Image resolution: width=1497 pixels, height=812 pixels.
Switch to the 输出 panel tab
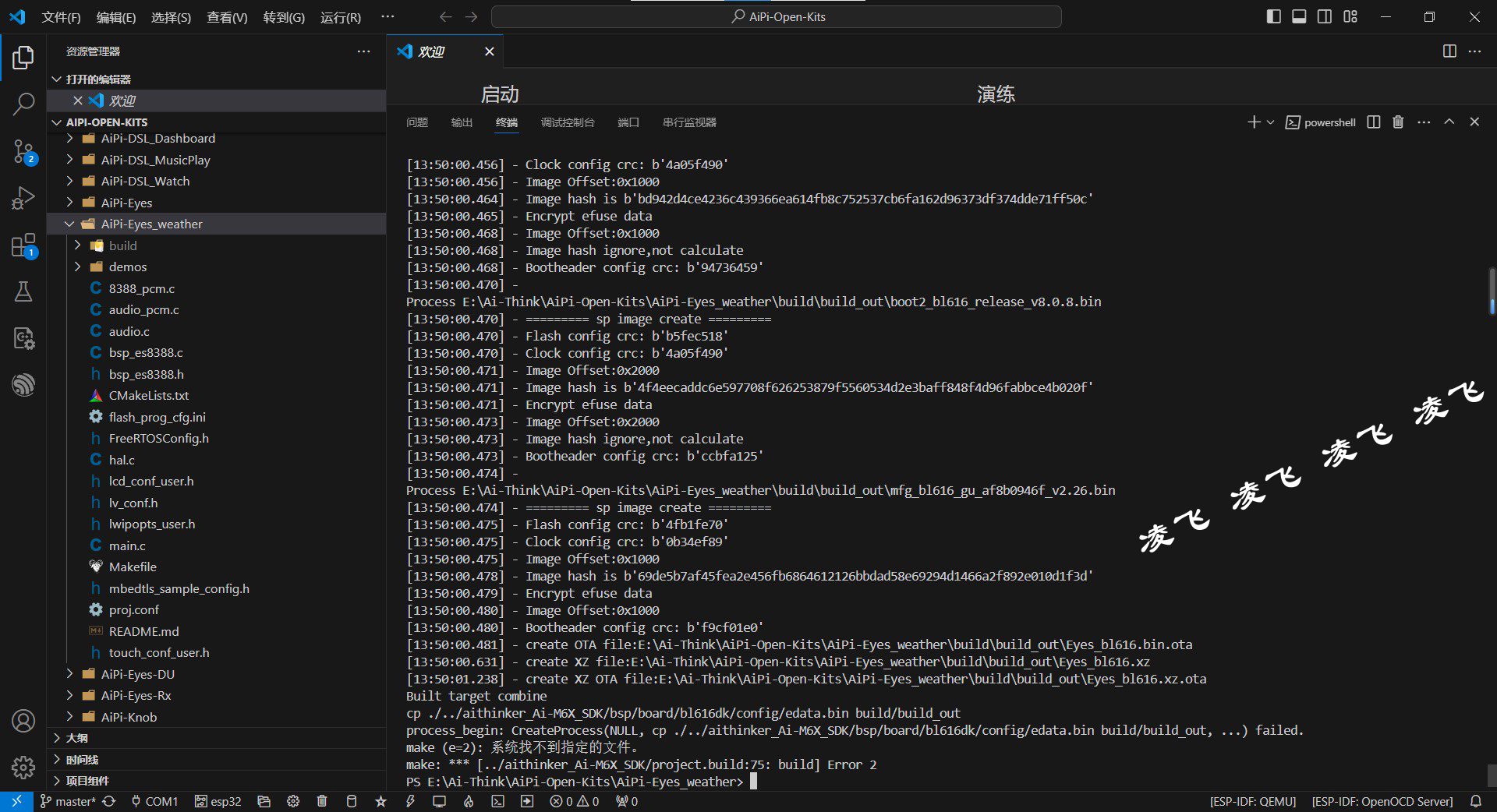point(462,122)
